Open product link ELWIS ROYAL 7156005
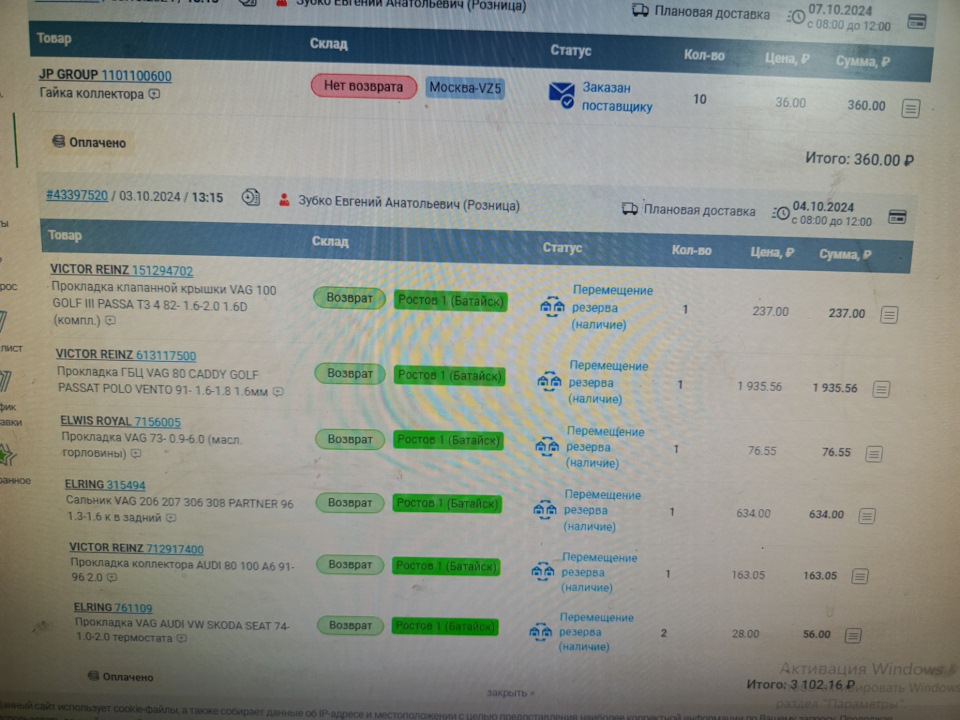 click(x=120, y=421)
